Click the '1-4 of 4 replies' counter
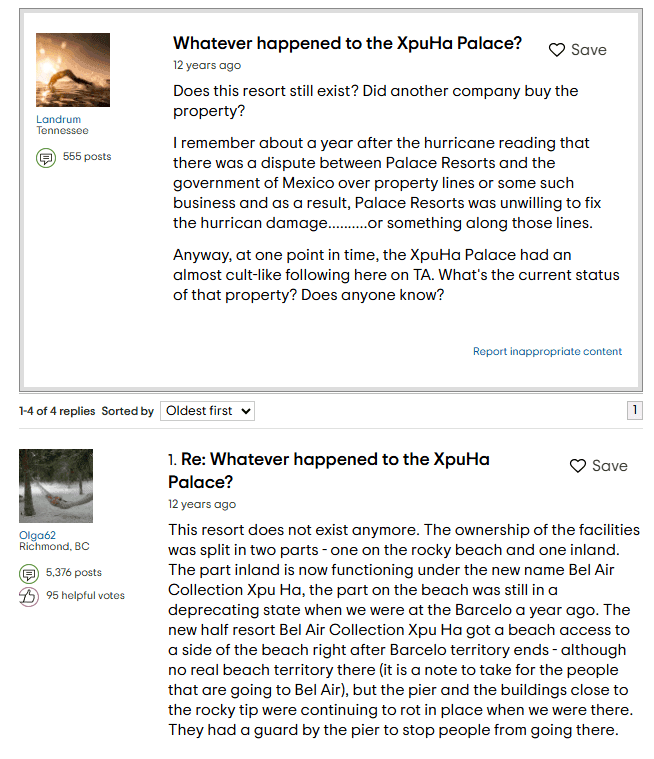Image resolution: width=654 pixels, height=759 pixels. [x=57, y=411]
